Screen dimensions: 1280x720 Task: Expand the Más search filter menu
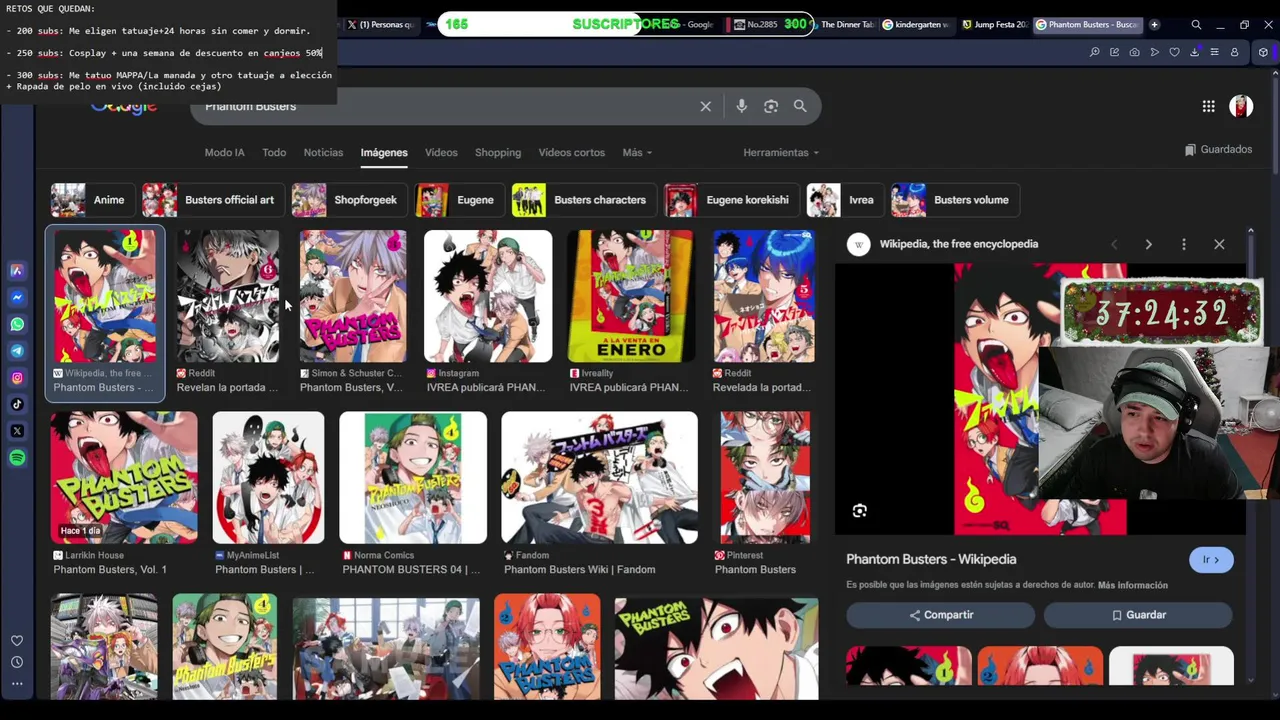coord(637,153)
